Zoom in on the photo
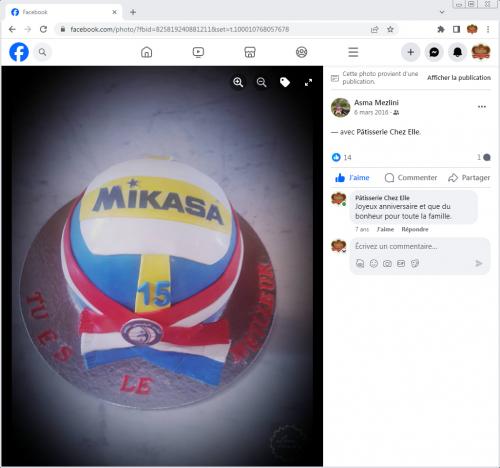 (x=238, y=82)
